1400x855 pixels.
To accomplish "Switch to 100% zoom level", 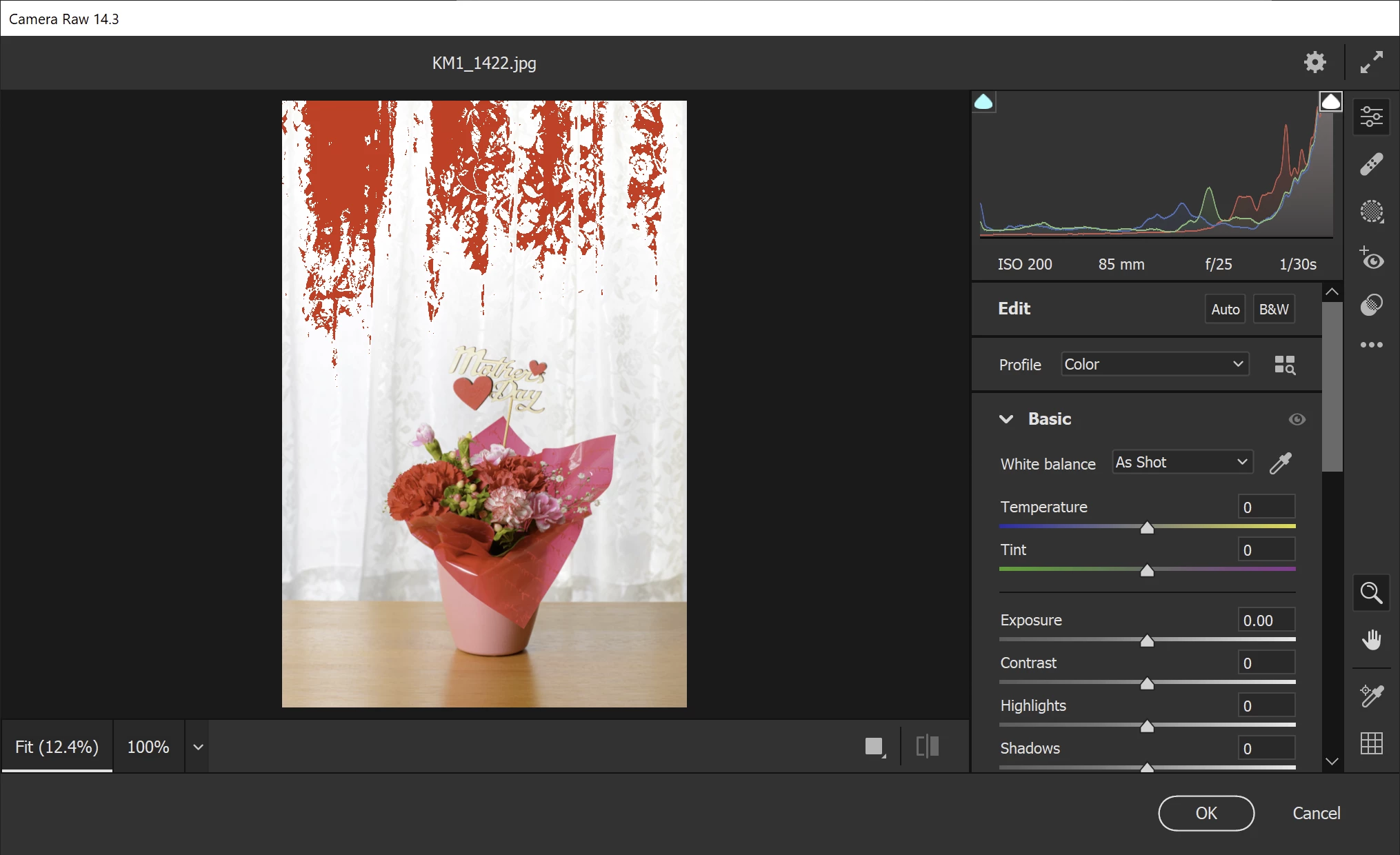I will click(148, 747).
